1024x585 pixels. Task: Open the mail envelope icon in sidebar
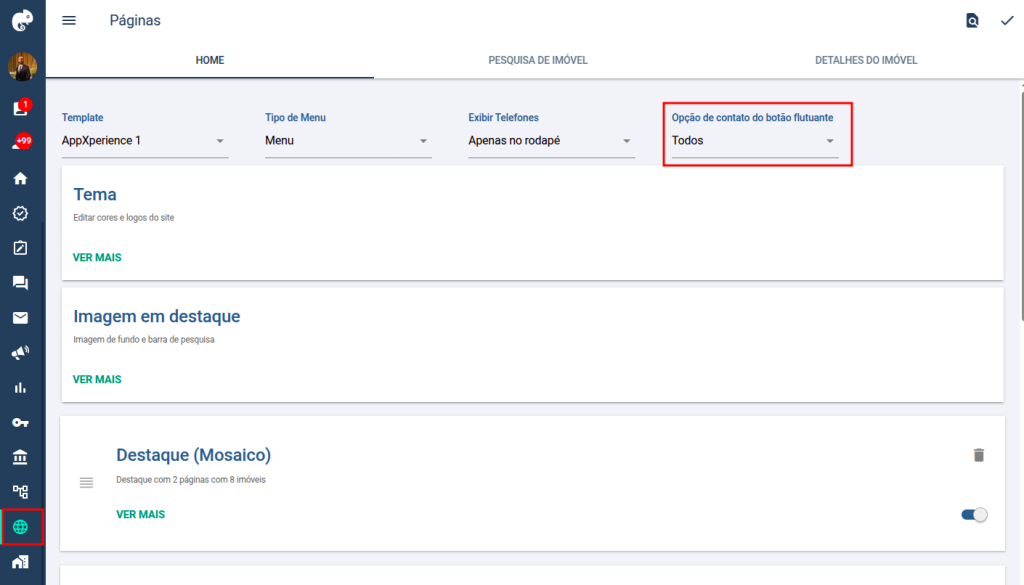[20, 318]
